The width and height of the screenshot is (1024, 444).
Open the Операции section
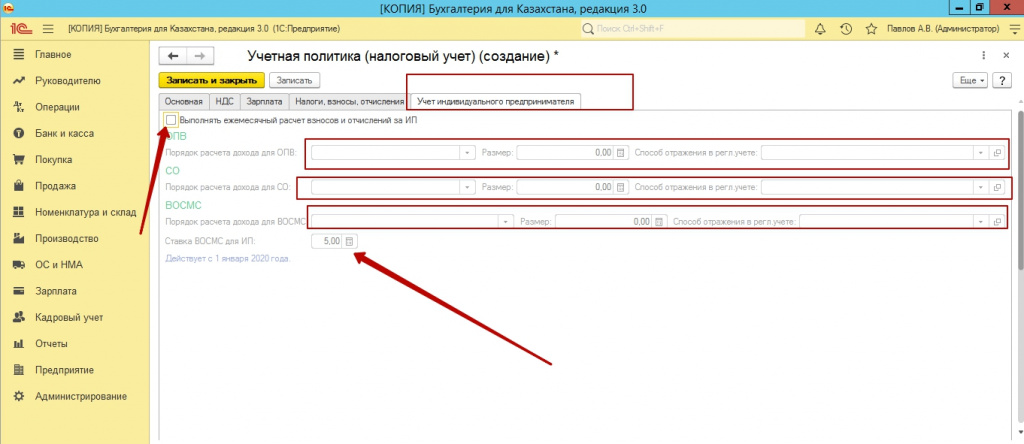point(57,107)
